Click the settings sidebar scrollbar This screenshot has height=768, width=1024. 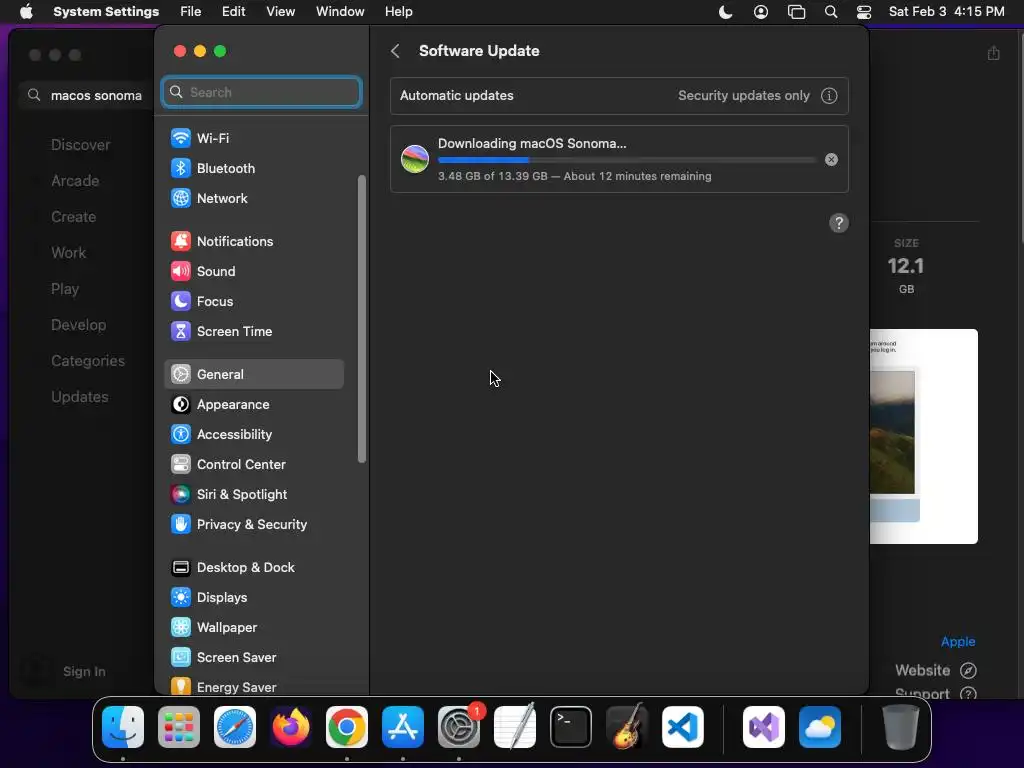click(x=362, y=319)
